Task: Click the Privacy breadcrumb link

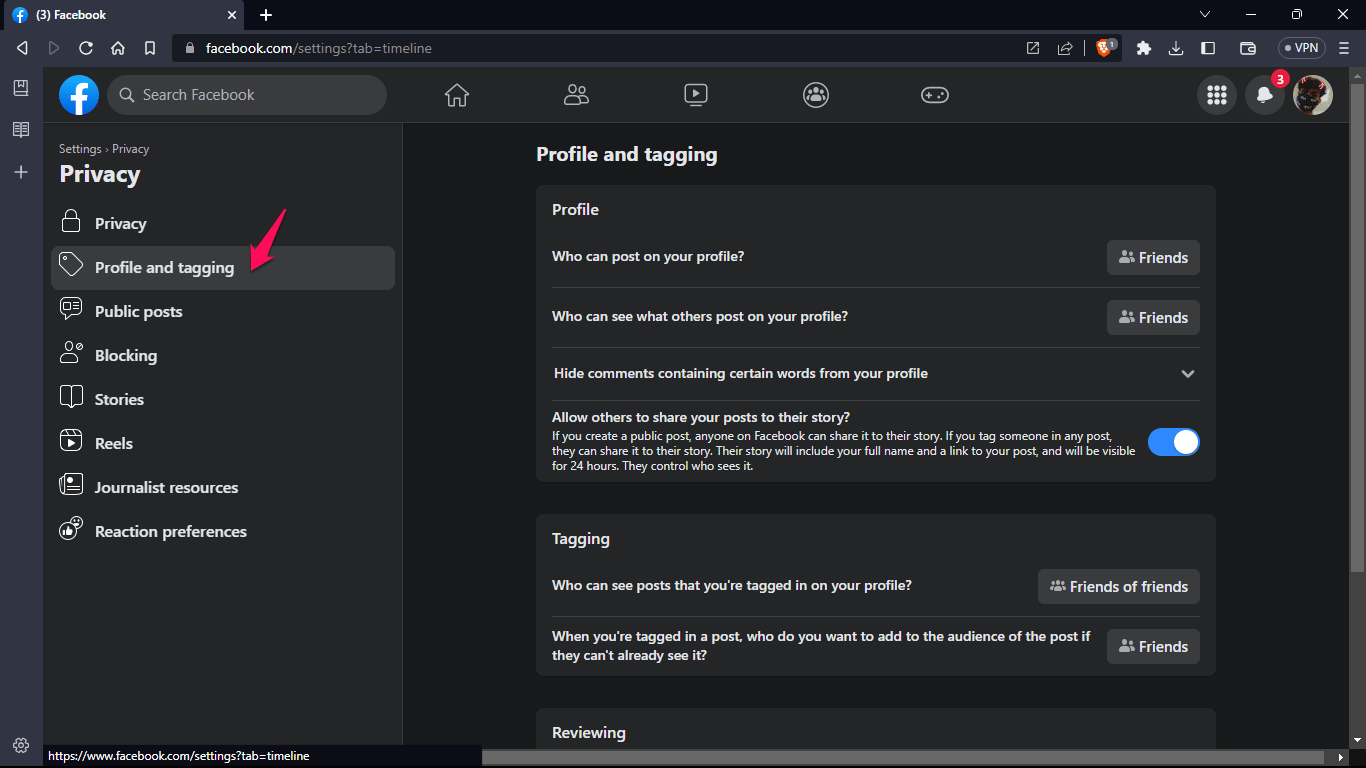Action: 130,149
